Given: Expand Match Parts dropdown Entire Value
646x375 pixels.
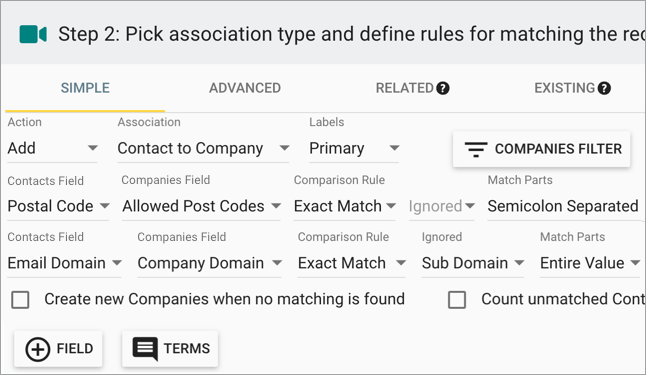Looking at the screenshot, I should tap(590, 263).
